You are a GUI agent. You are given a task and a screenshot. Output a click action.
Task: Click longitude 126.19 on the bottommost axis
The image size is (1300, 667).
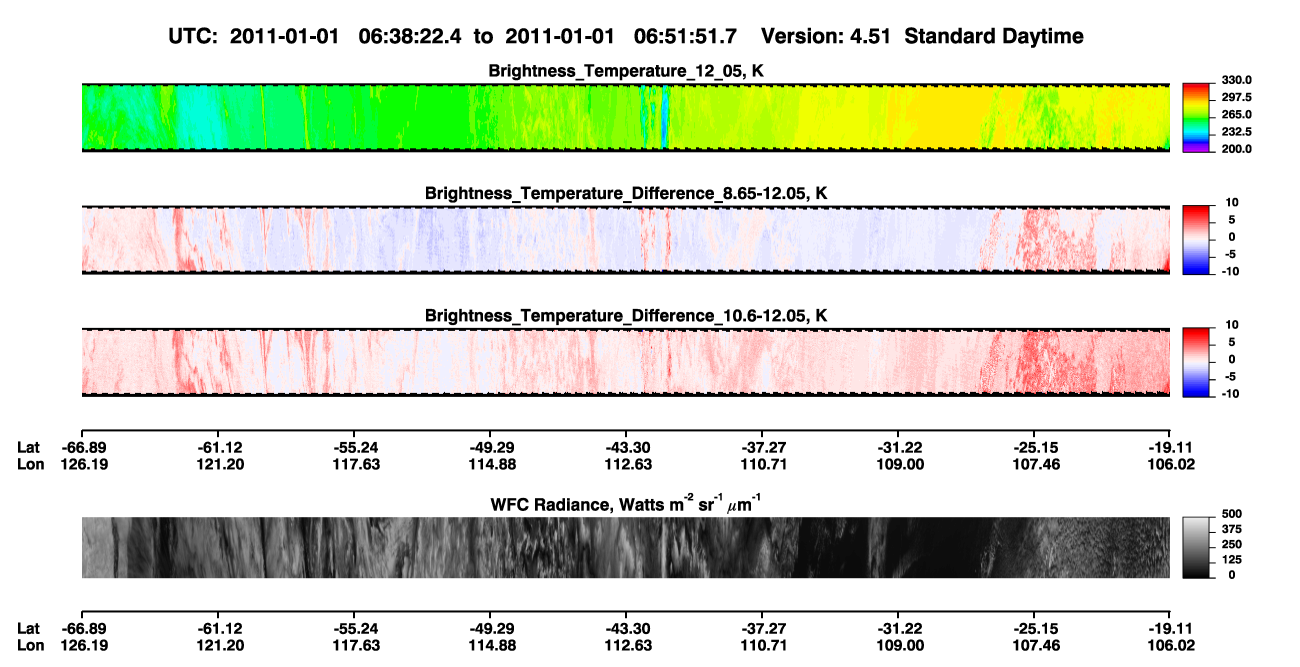[x=84, y=645]
